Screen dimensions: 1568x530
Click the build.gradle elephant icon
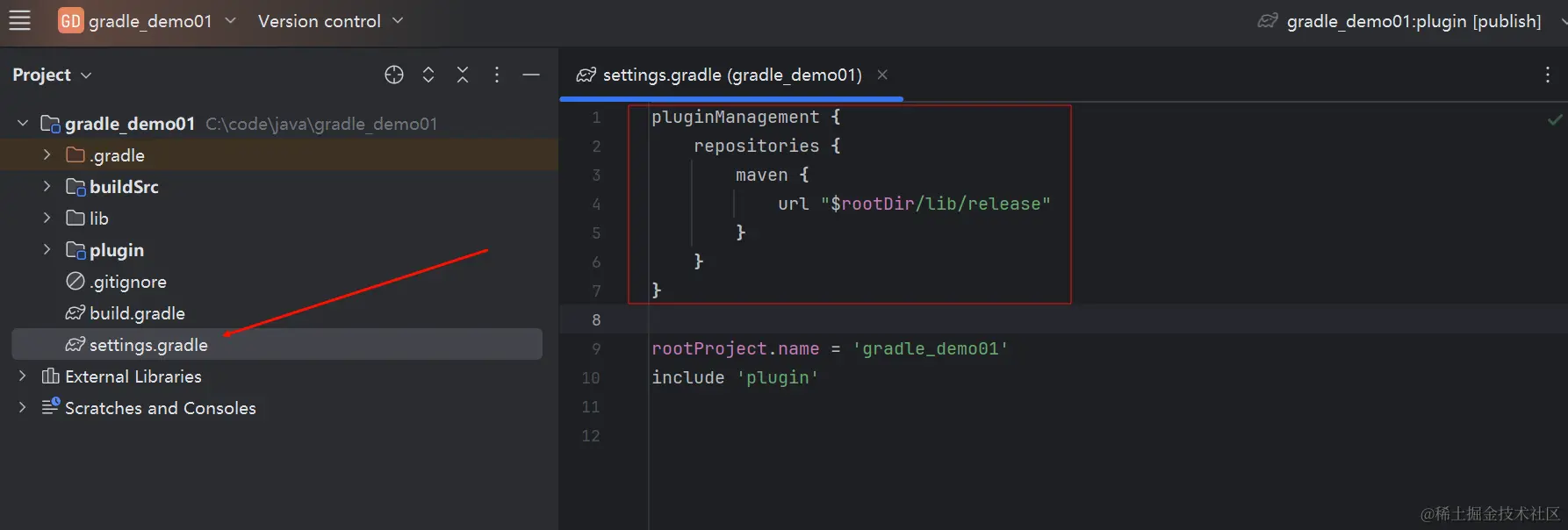(76, 312)
